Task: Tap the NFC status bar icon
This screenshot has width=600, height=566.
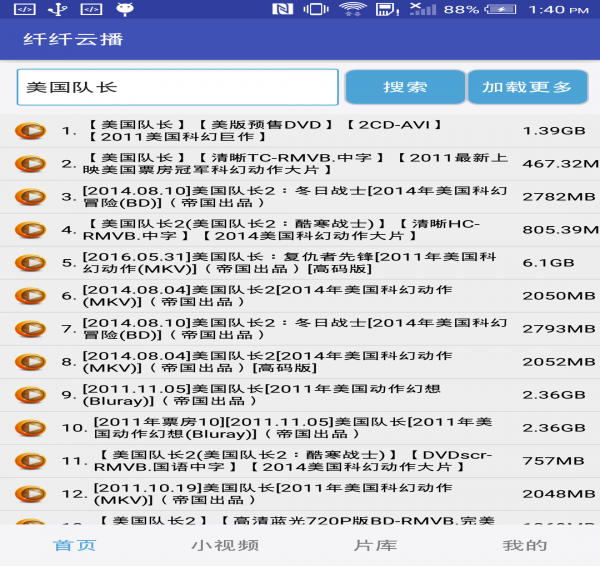Action: point(282,9)
